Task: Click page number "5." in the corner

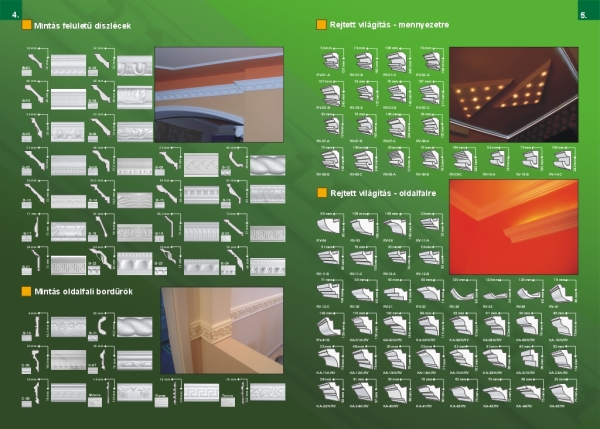Action: (584, 15)
